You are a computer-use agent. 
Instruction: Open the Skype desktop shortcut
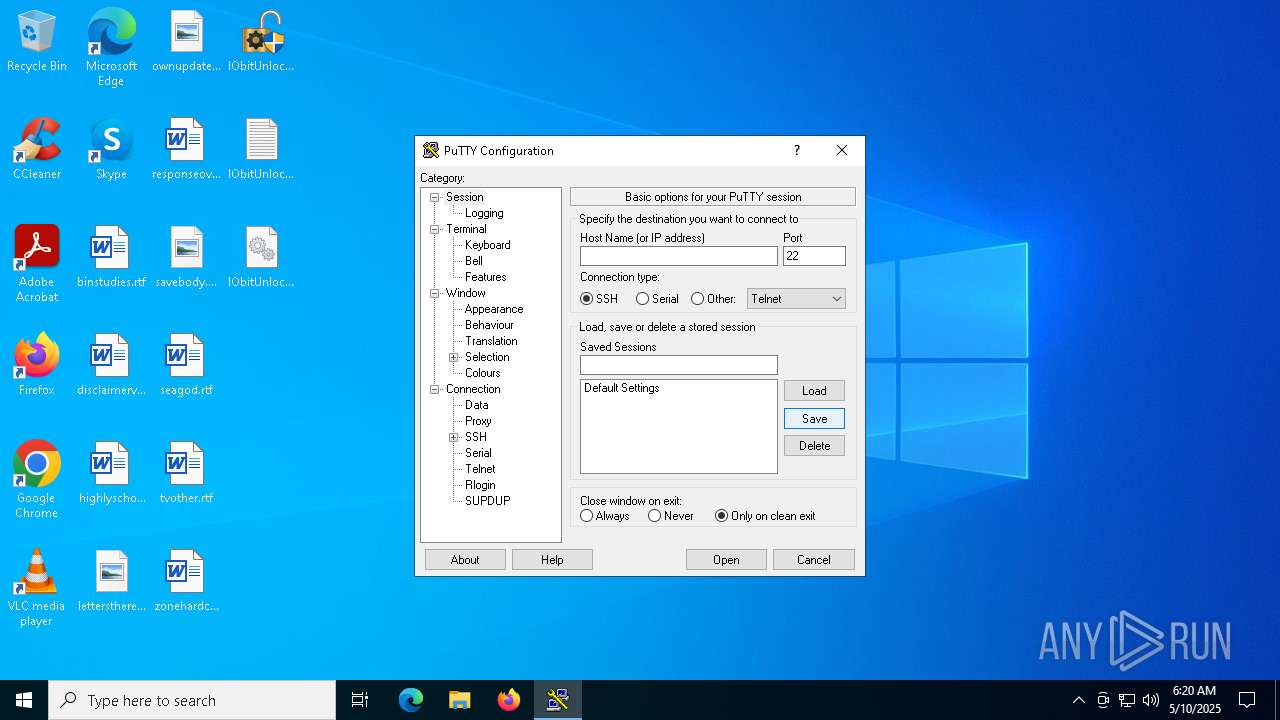coord(111,150)
